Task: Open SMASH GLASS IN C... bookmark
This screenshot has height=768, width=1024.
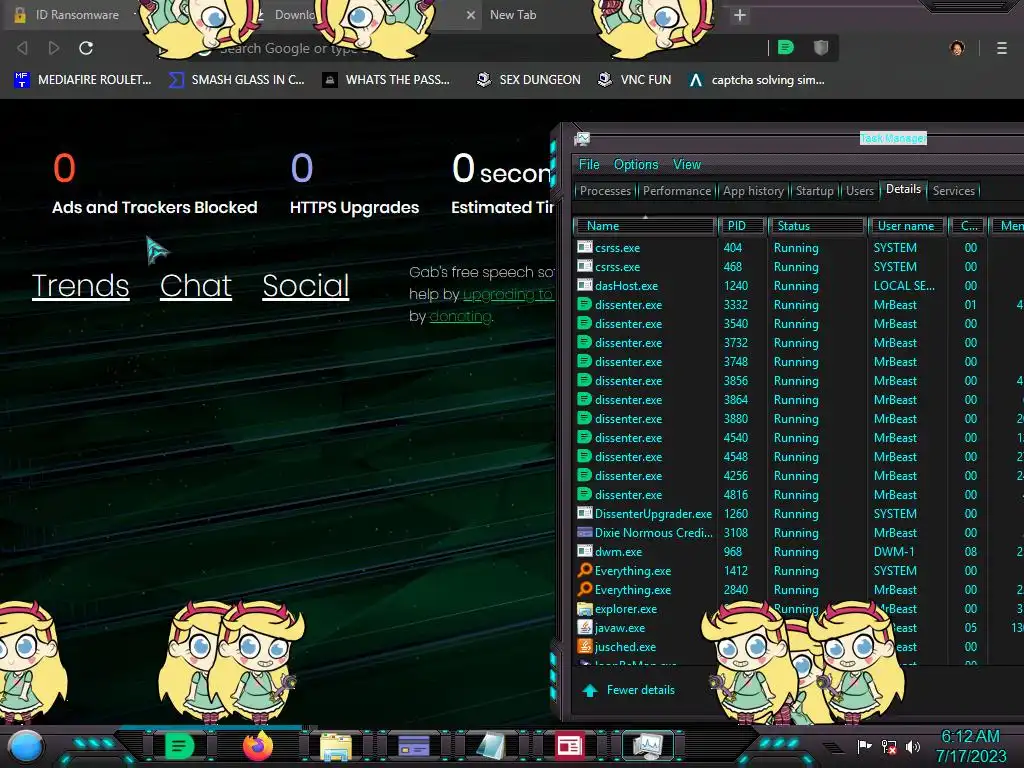Action: 236,80
